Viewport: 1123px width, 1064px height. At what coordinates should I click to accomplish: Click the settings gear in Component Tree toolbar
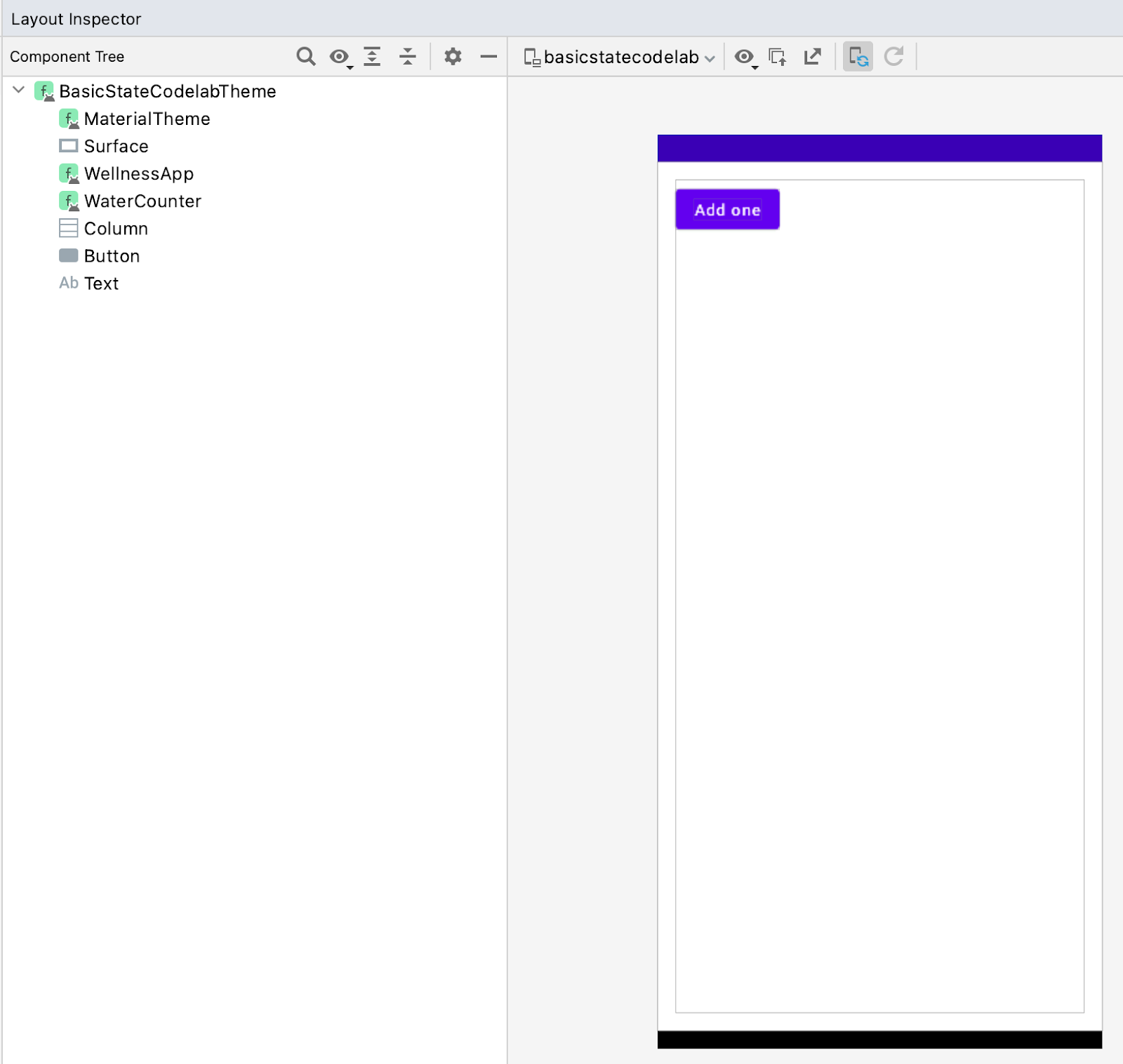[453, 57]
